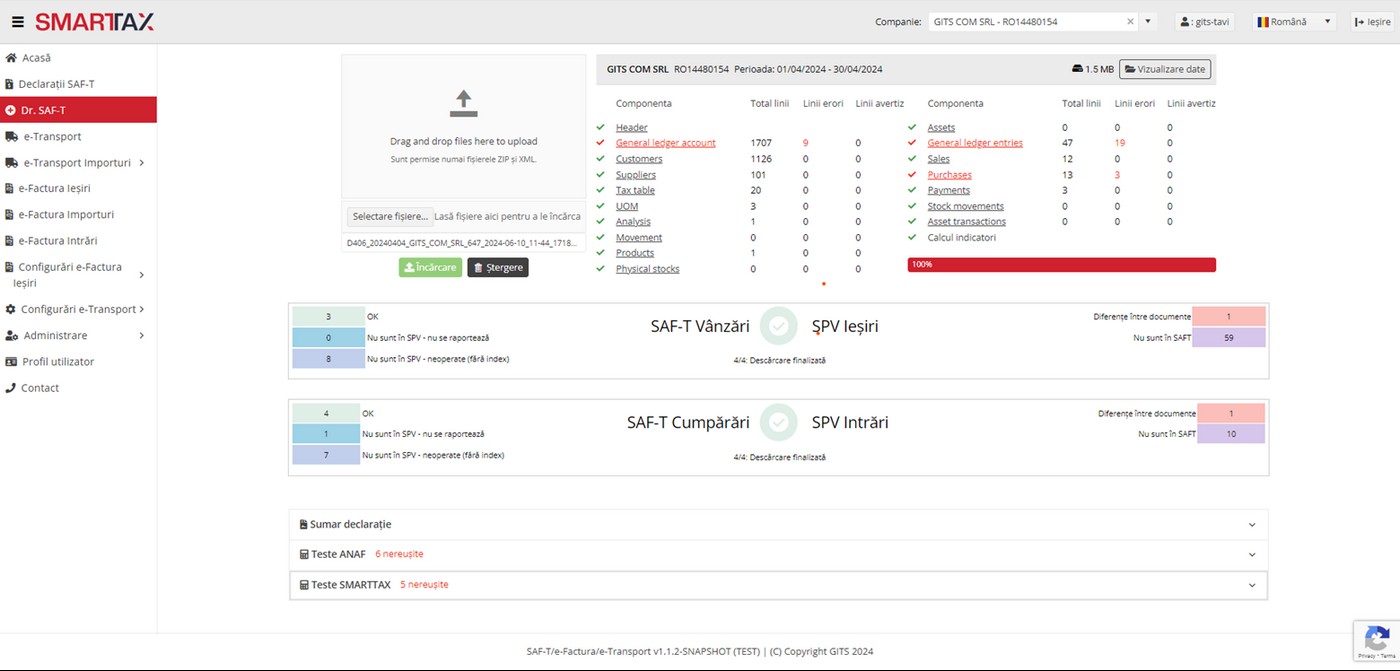
Task: Click the Romanian flag icon
Action: point(1263,21)
